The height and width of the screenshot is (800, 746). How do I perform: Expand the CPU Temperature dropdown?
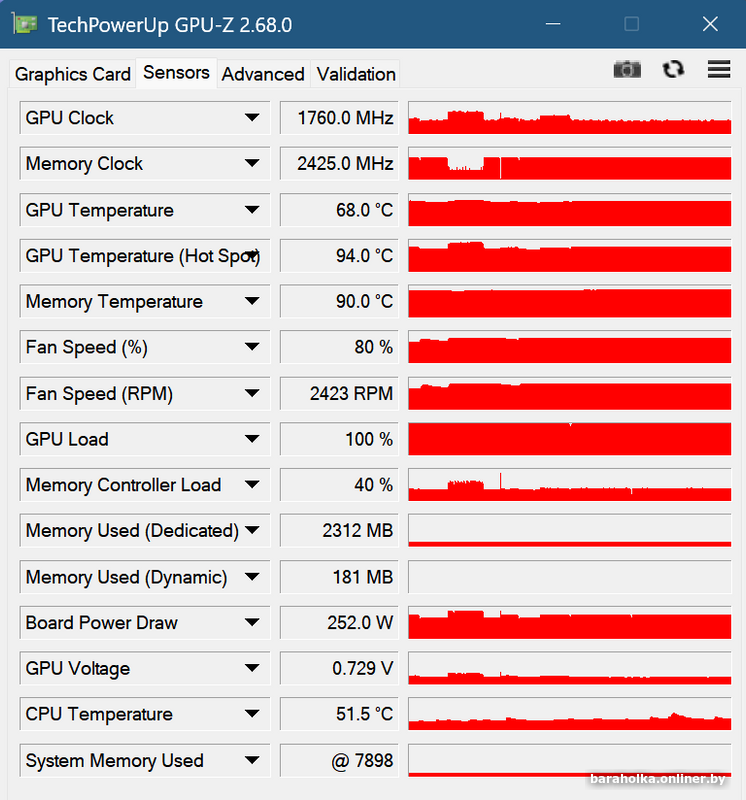252,715
